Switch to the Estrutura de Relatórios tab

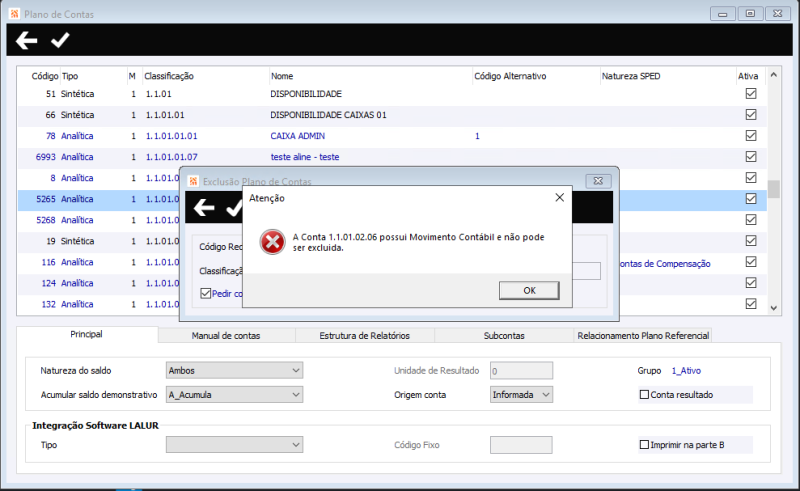tap(364, 335)
